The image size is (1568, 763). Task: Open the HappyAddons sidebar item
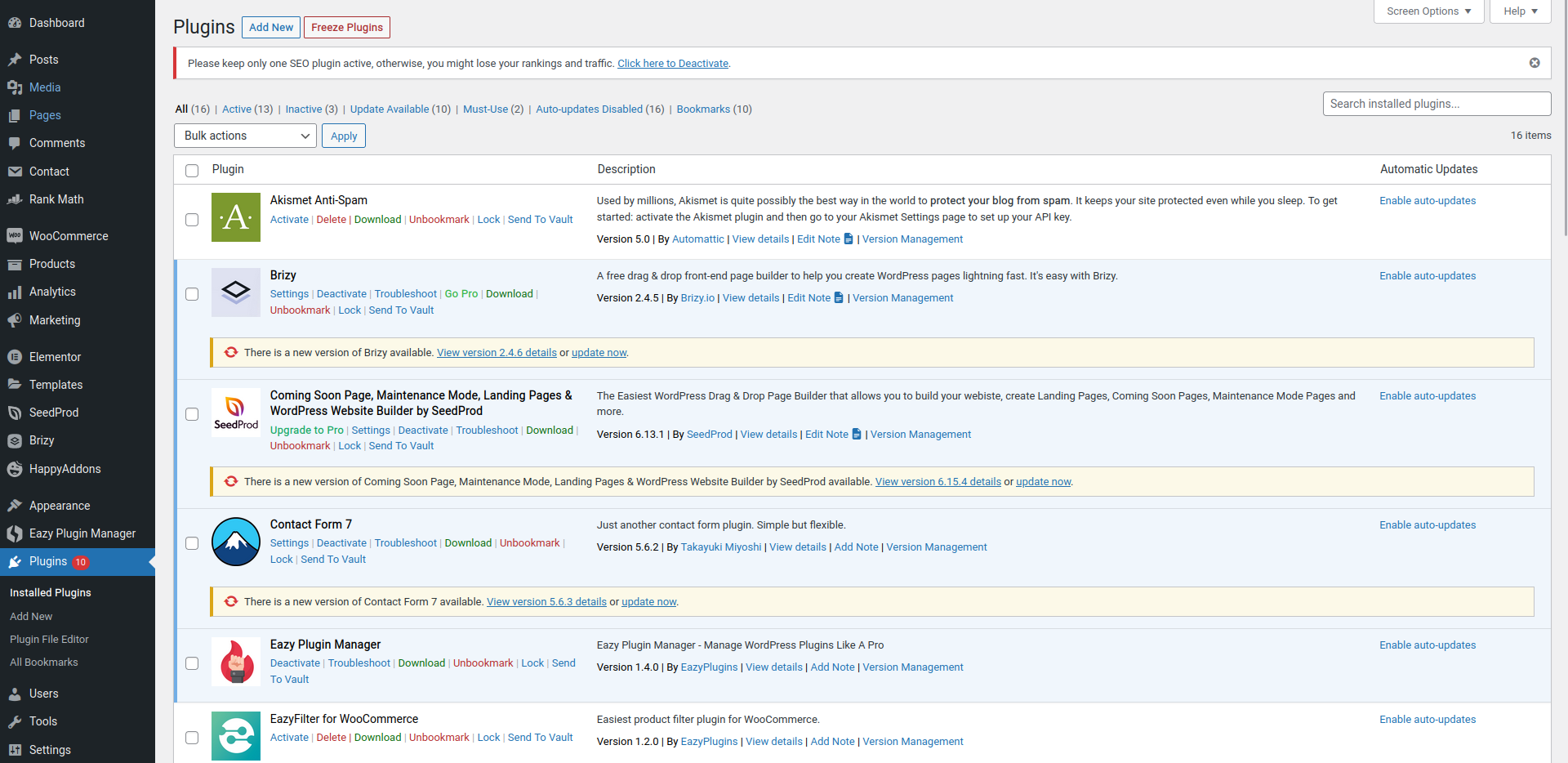point(65,468)
